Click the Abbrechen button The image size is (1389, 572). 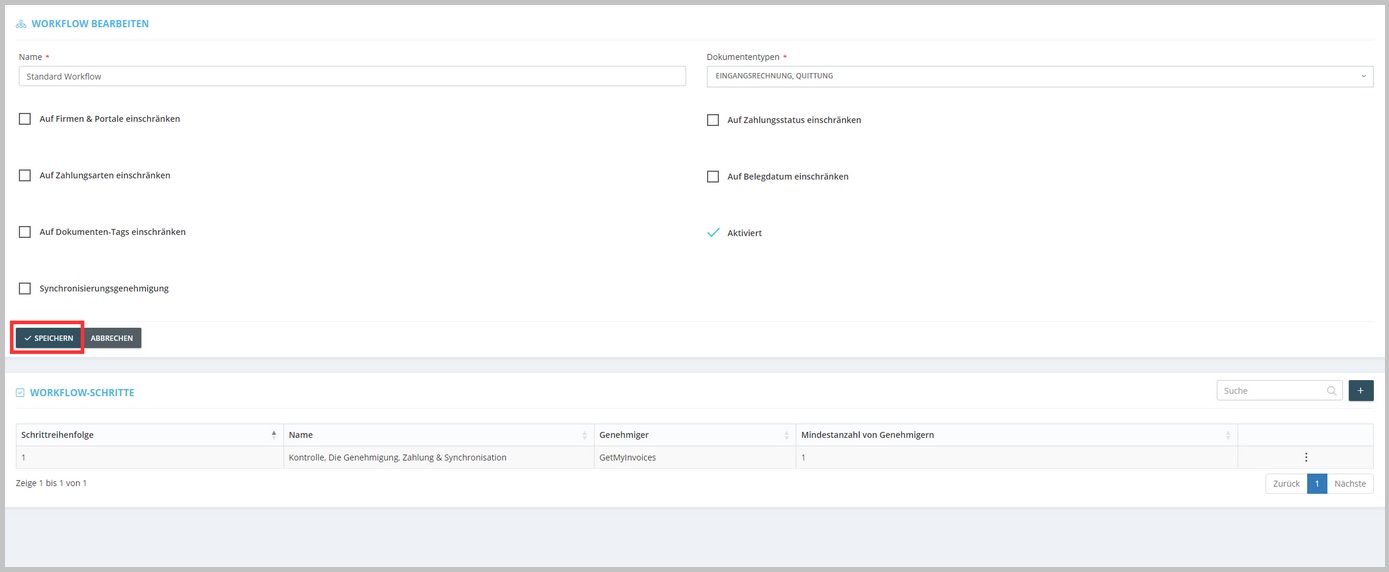click(112, 338)
